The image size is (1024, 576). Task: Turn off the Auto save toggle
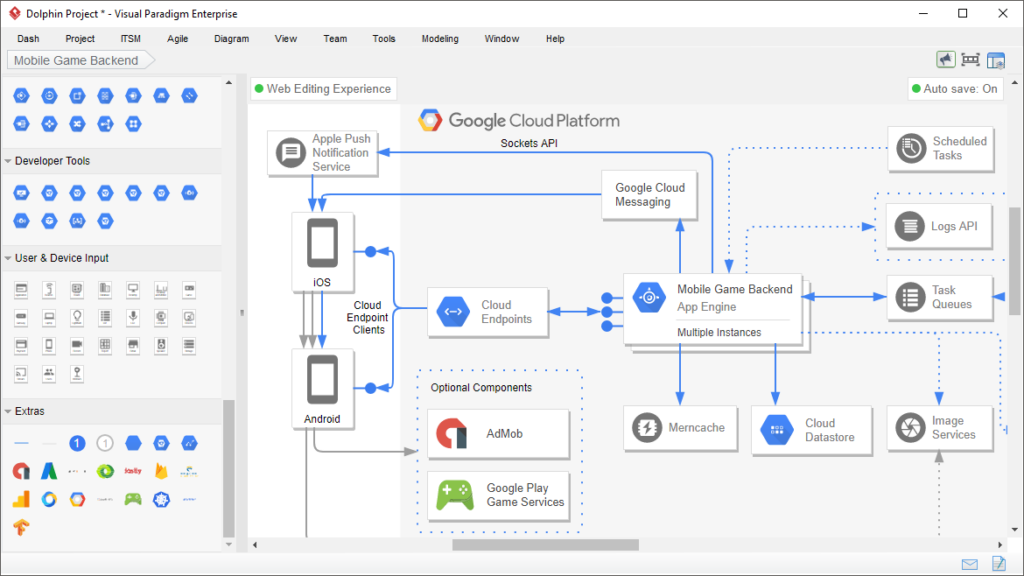pyautogui.click(x=955, y=88)
